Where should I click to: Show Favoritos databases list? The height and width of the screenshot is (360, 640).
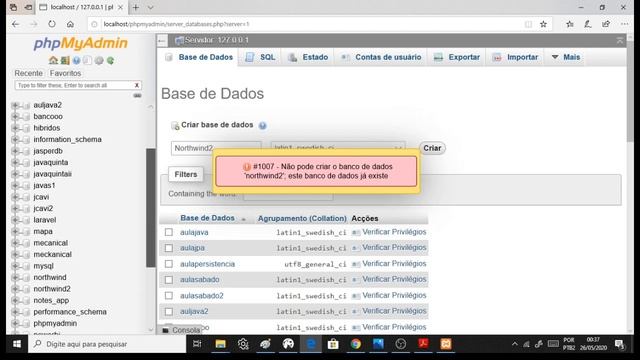tap(65, 73)
